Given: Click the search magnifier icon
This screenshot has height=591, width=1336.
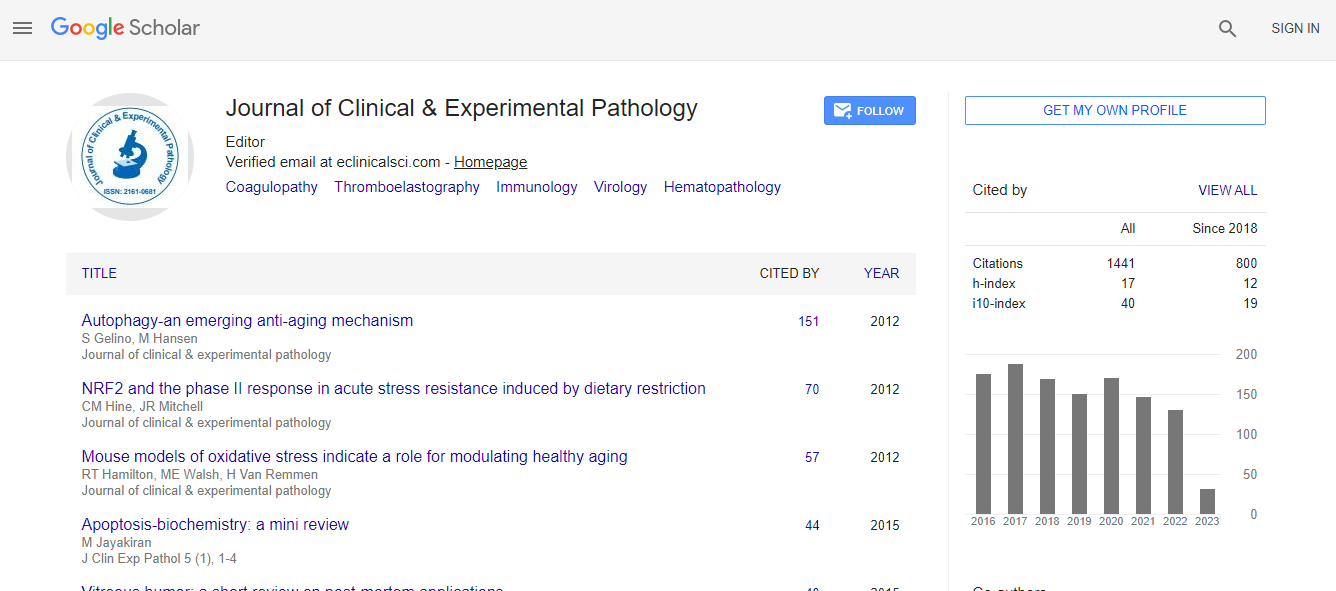Looking at the screenshot, I should [1227, 29].
